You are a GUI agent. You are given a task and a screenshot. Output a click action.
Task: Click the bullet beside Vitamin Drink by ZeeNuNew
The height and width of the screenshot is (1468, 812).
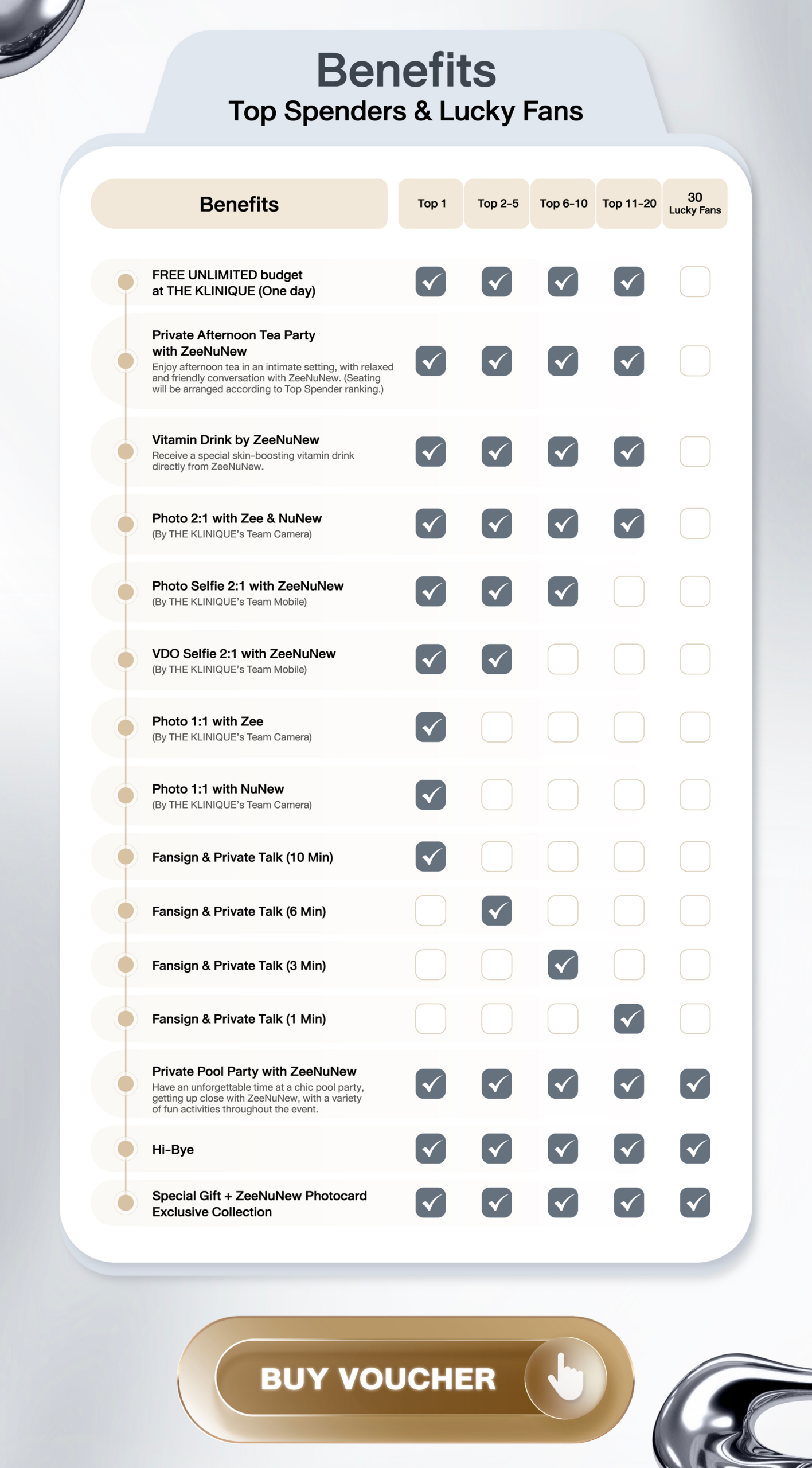126,451
